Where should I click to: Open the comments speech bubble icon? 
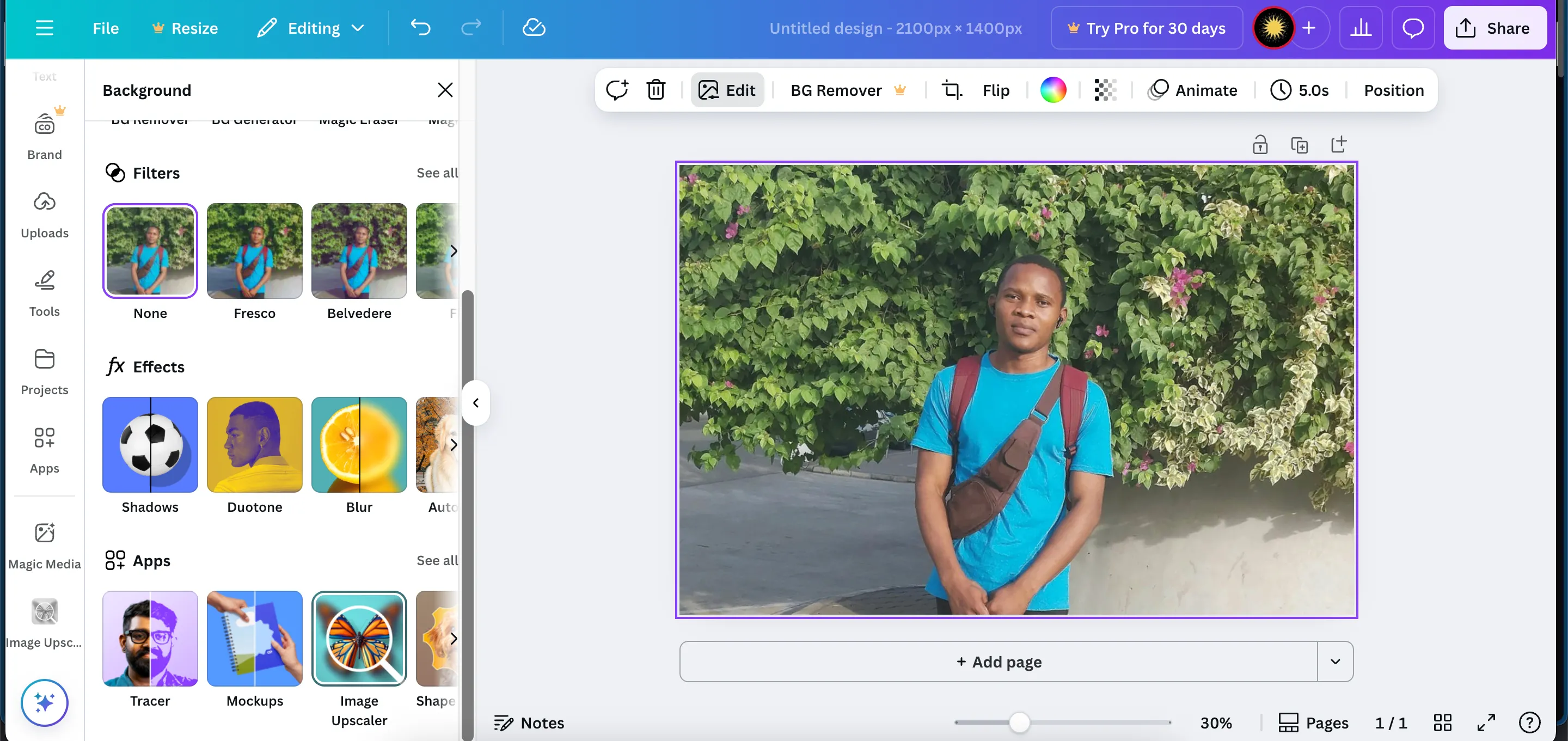(1412, 28)
